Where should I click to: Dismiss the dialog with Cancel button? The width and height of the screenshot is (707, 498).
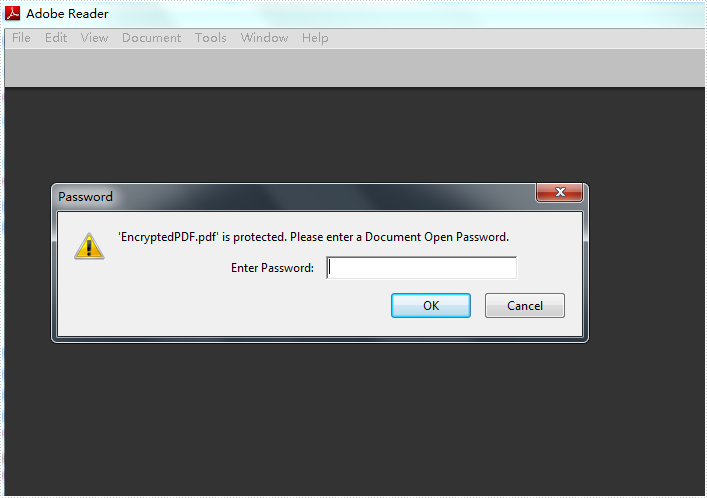tap(524, 305)
